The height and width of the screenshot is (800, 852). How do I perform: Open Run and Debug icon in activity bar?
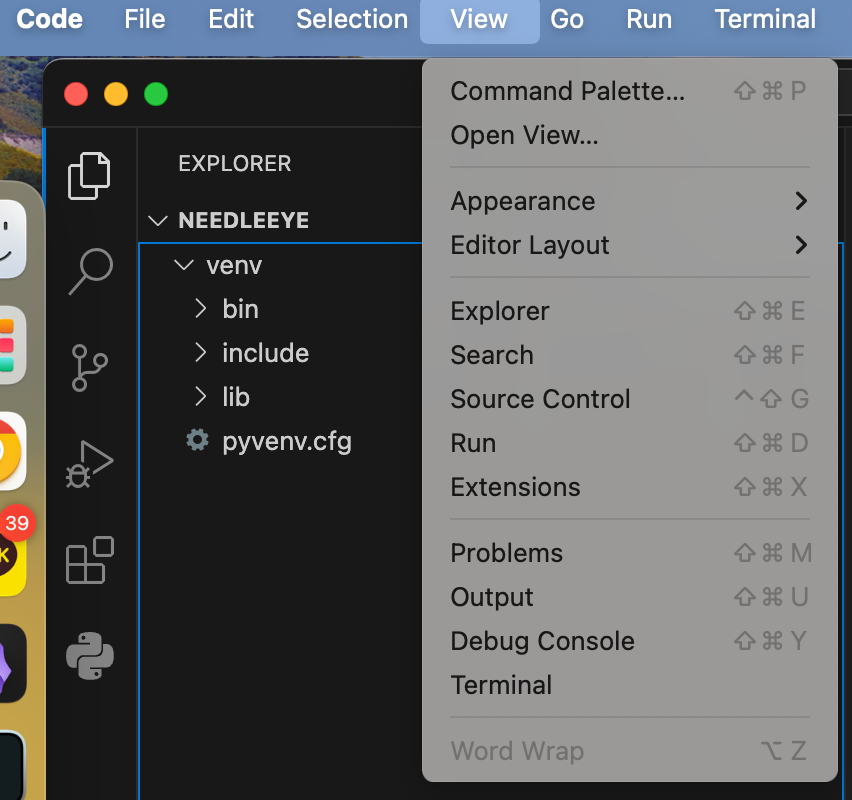89,464
